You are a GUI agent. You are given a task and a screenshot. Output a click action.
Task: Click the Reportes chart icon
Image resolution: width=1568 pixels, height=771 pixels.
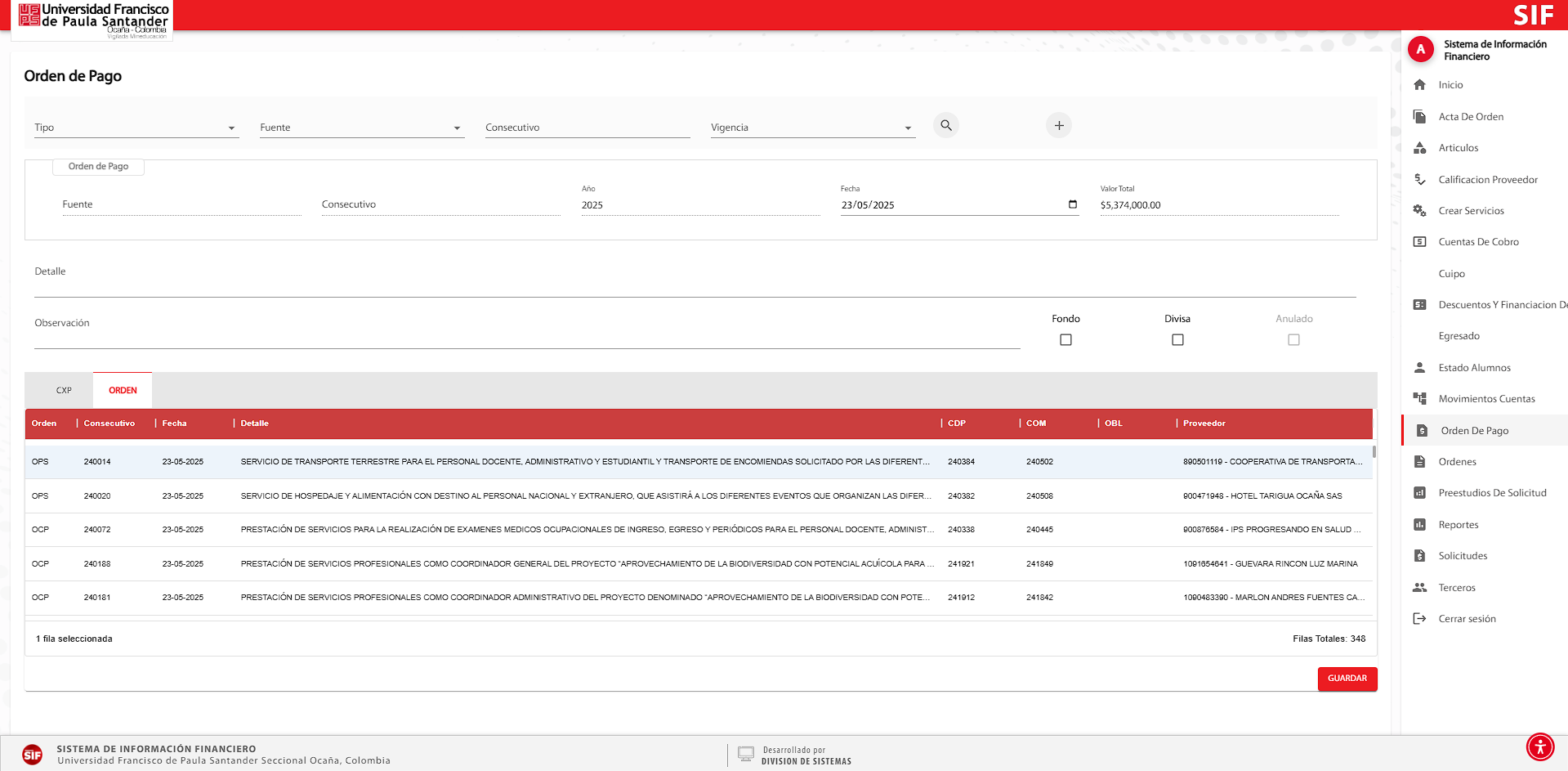click(x=1420, y=525)
